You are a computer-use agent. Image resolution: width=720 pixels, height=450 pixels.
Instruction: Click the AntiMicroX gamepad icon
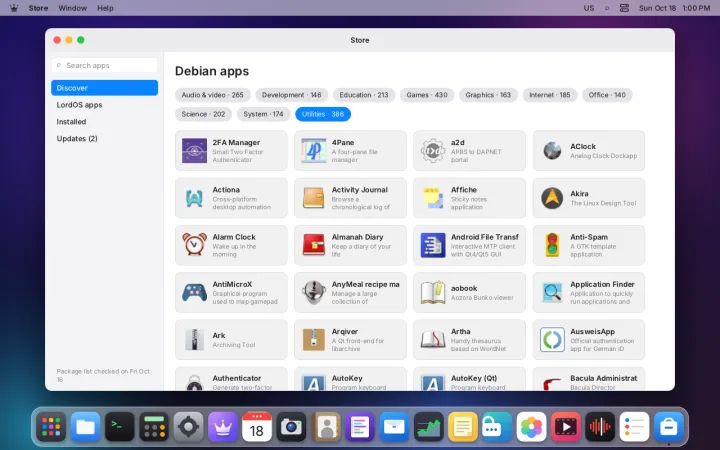[x=194, y=292]
